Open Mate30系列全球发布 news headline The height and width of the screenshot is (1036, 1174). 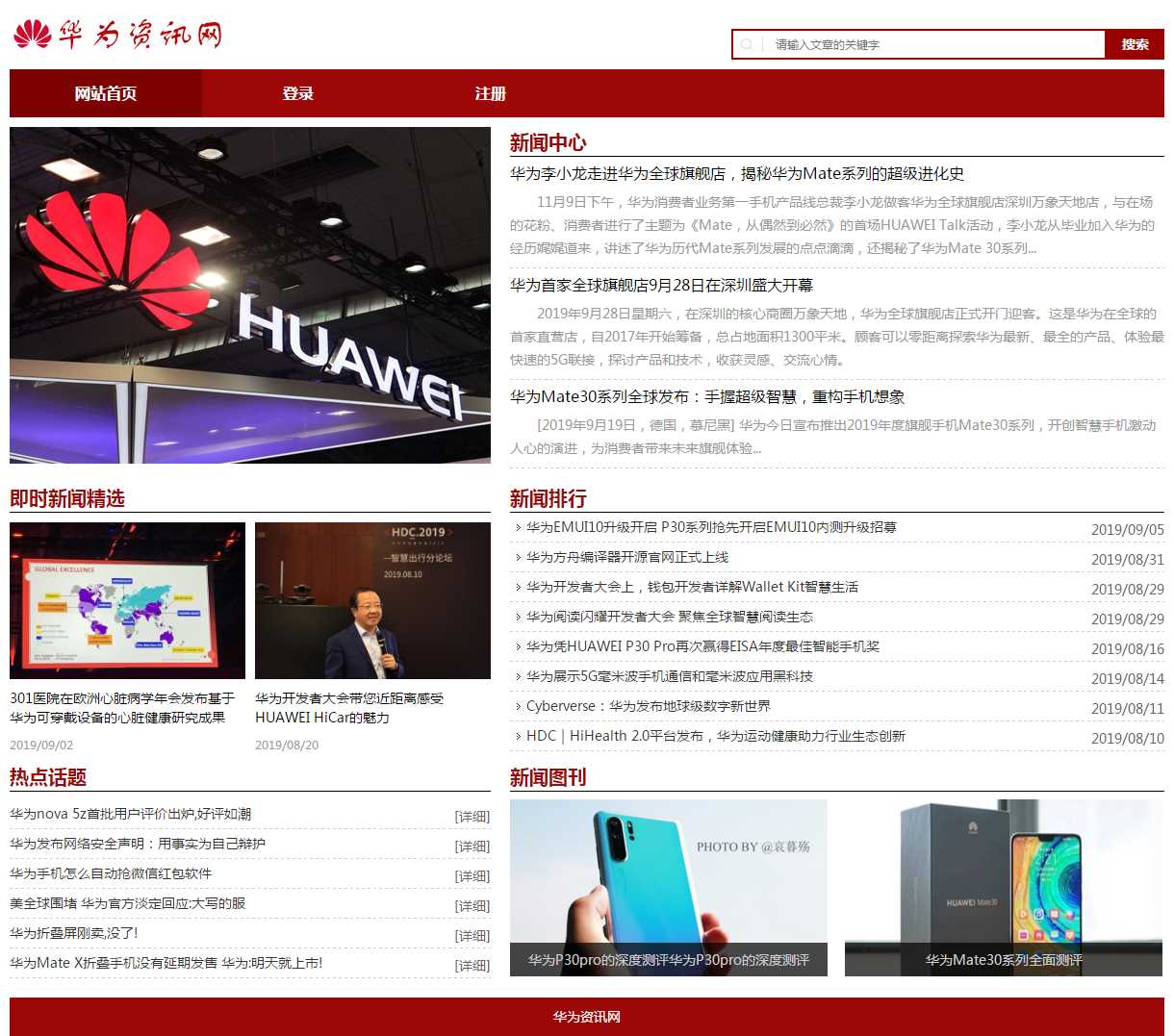point(707,397)
